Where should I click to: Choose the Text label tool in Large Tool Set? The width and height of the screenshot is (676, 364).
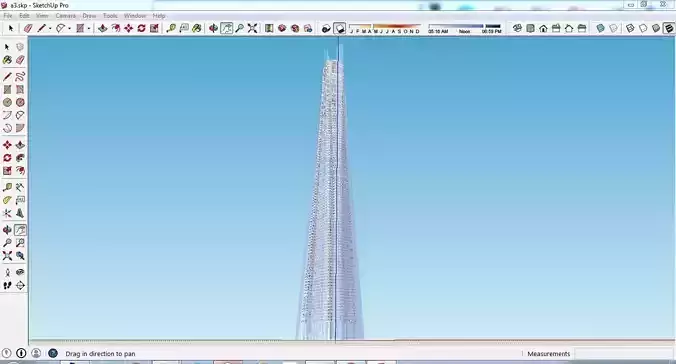pos(20,200)
